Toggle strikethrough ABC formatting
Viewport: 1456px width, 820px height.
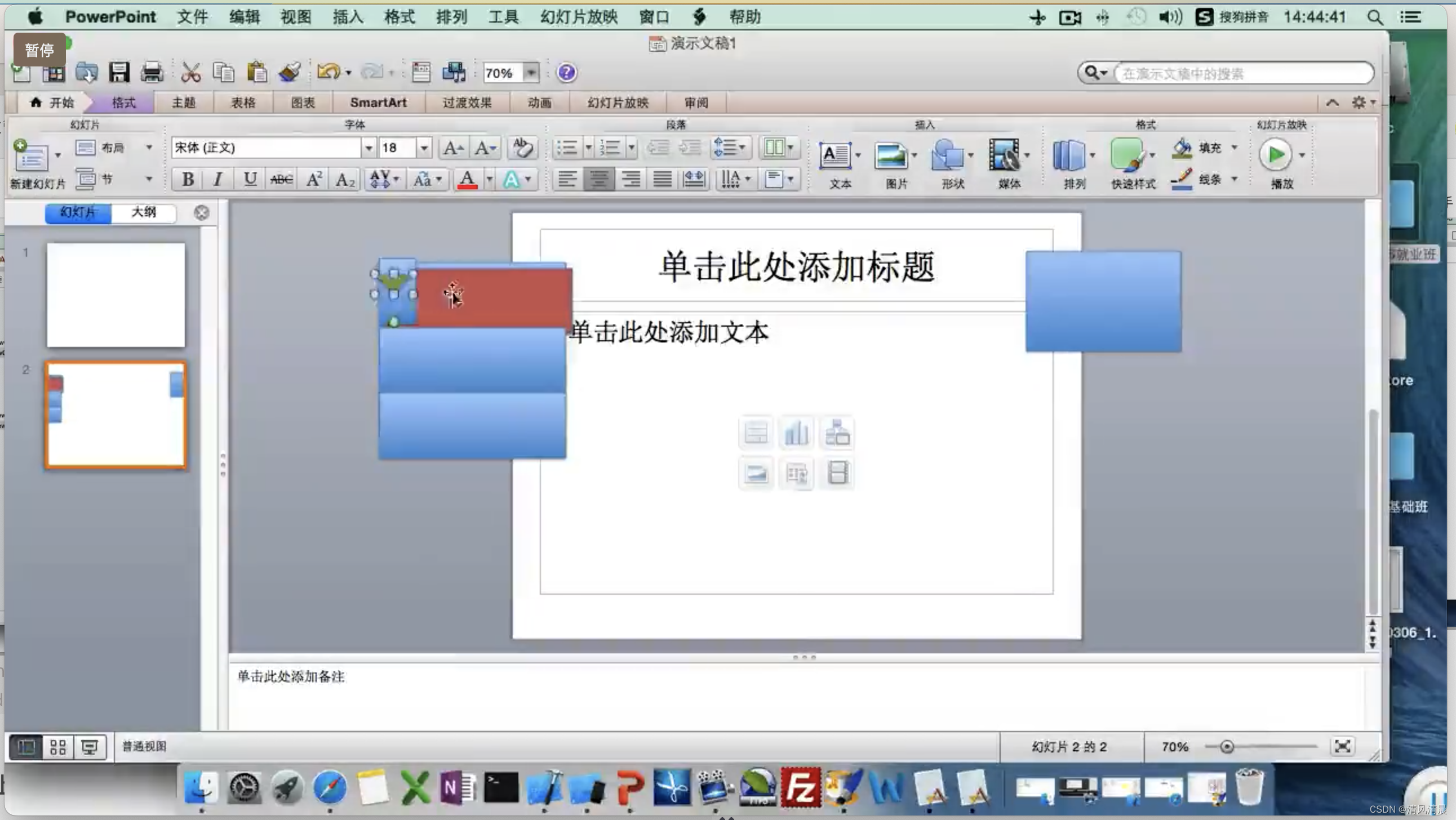coord(281,180)
